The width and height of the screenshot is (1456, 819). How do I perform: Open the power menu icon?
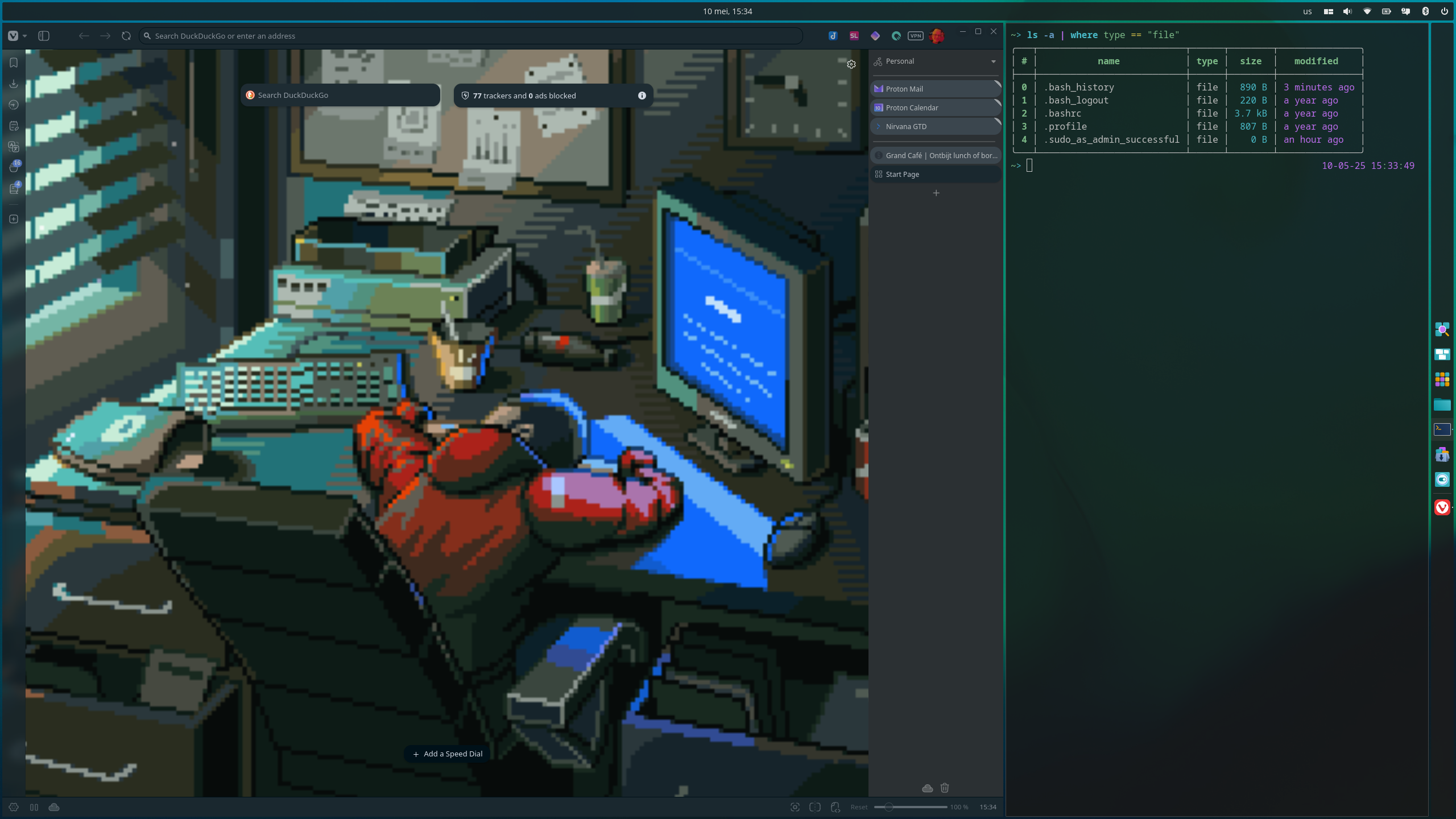click(1445, 11)
